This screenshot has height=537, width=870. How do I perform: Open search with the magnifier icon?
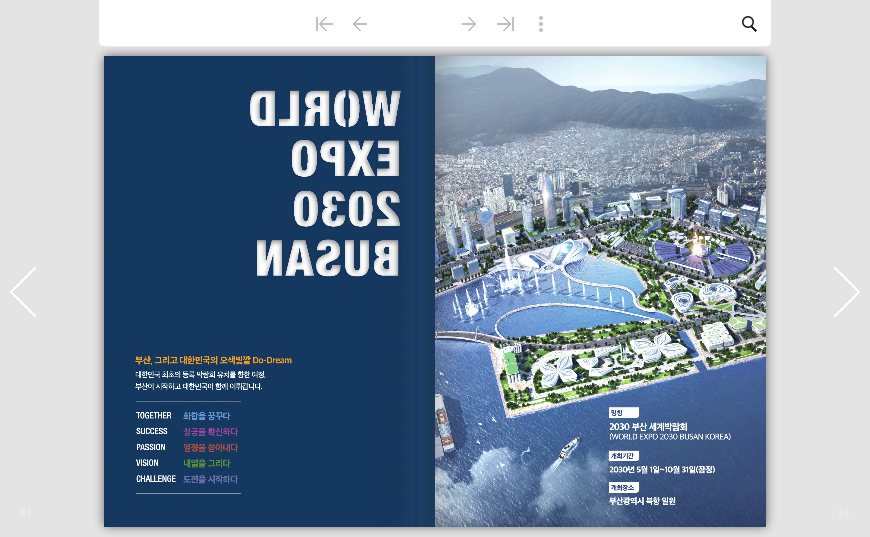(749, 24)
